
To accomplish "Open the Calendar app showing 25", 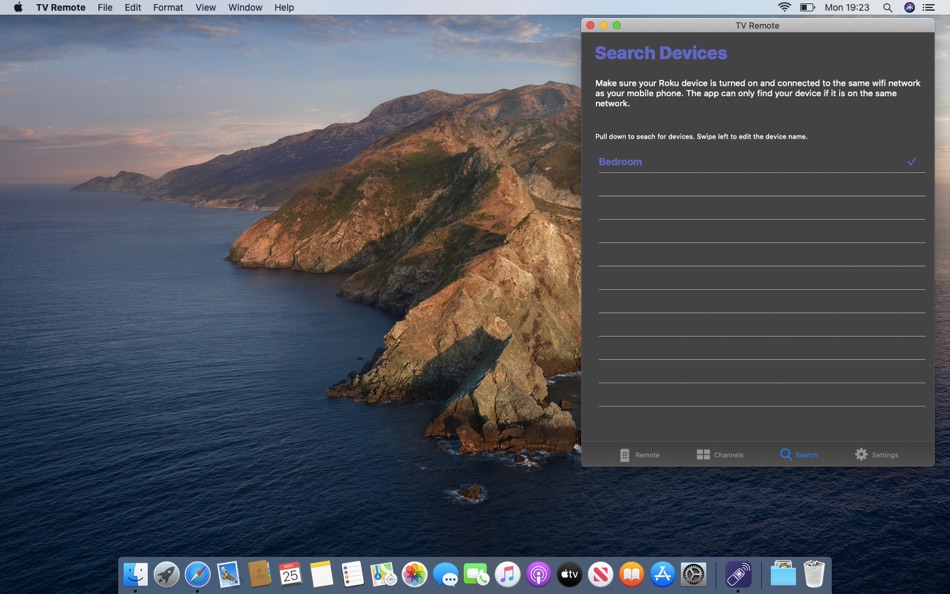I will point(288,574).
